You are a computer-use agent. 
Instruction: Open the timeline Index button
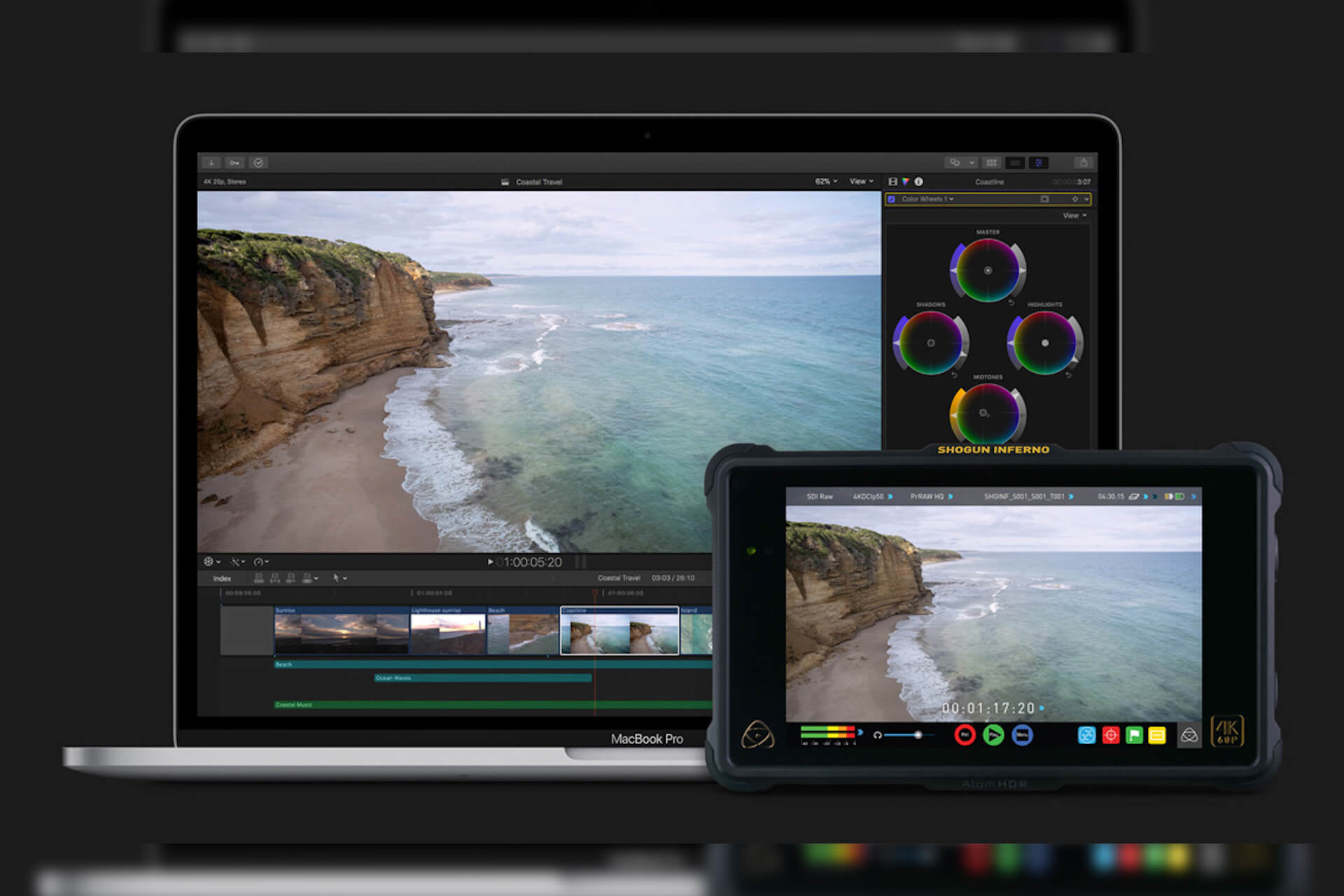(222, 578)
